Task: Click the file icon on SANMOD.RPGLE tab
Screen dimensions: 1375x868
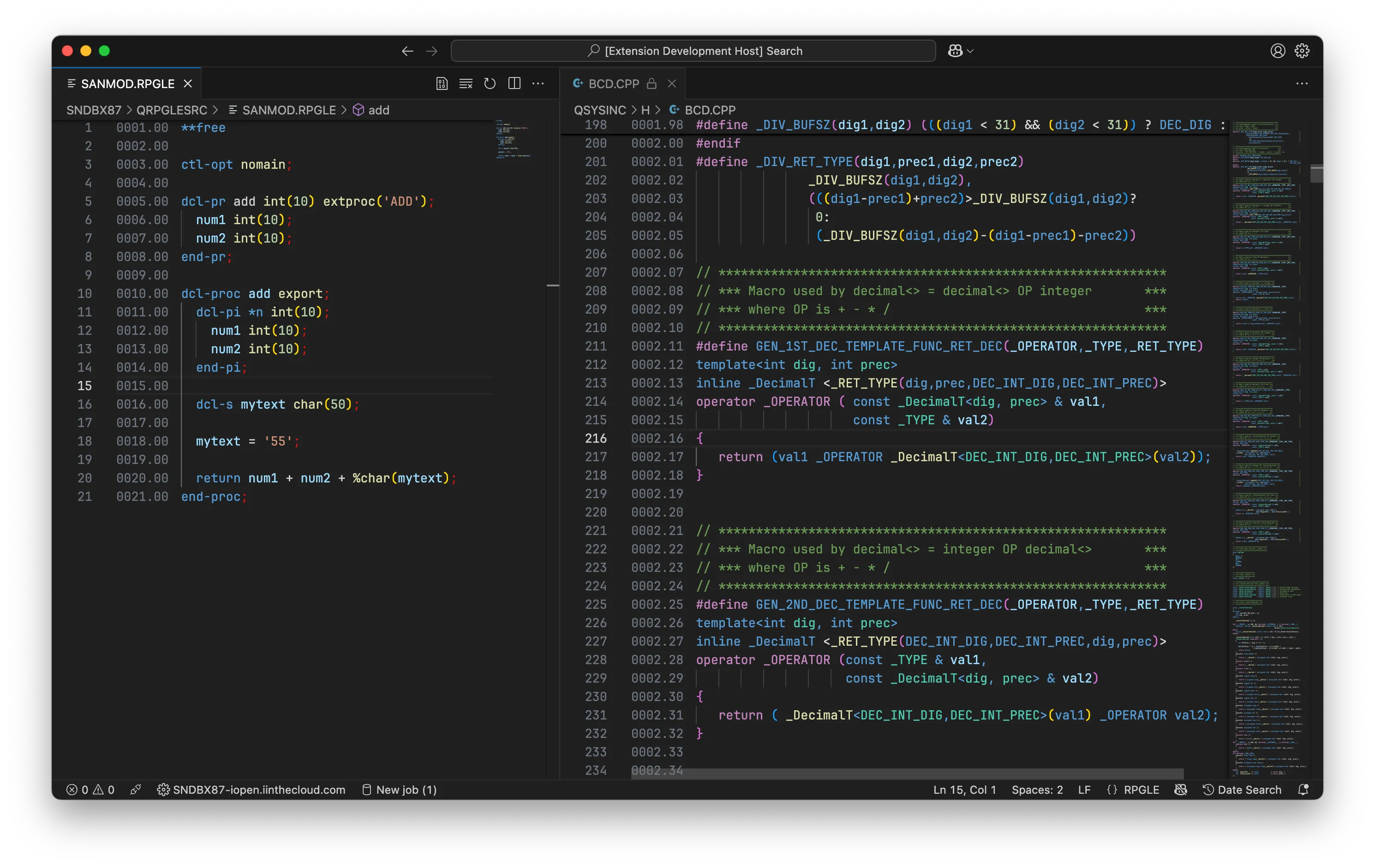Action: 72,83
